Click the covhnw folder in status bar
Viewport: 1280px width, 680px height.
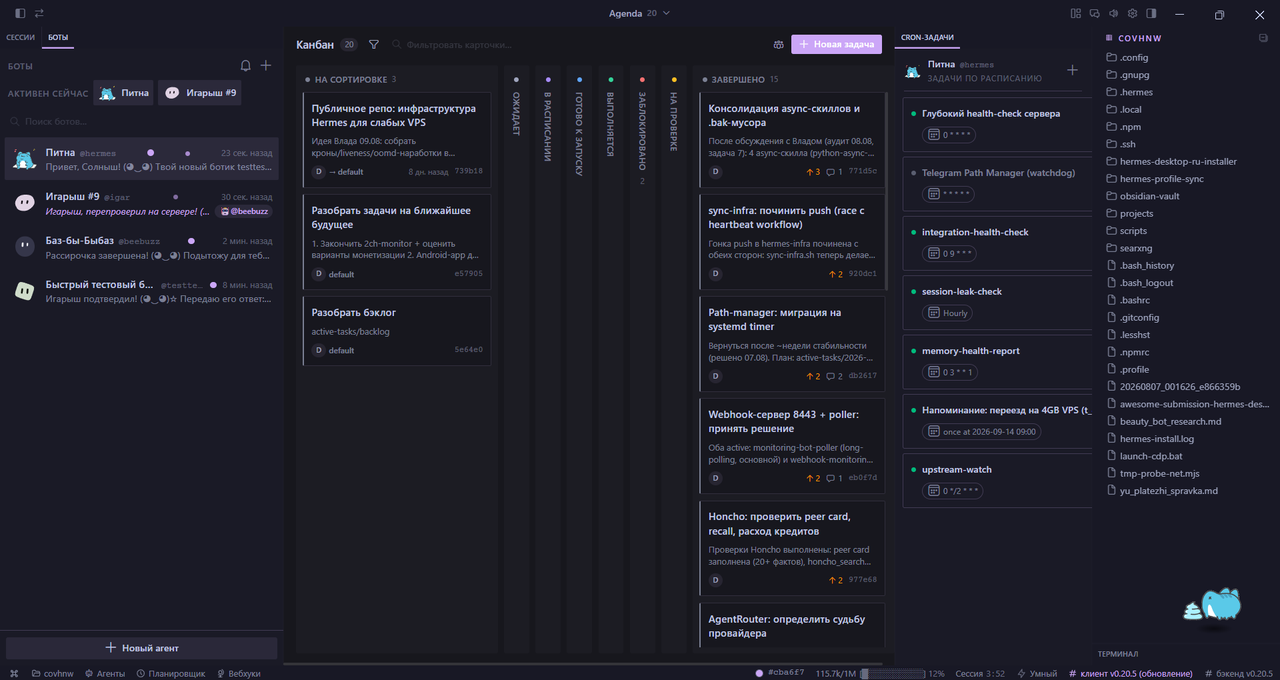(x=53, y=674)
